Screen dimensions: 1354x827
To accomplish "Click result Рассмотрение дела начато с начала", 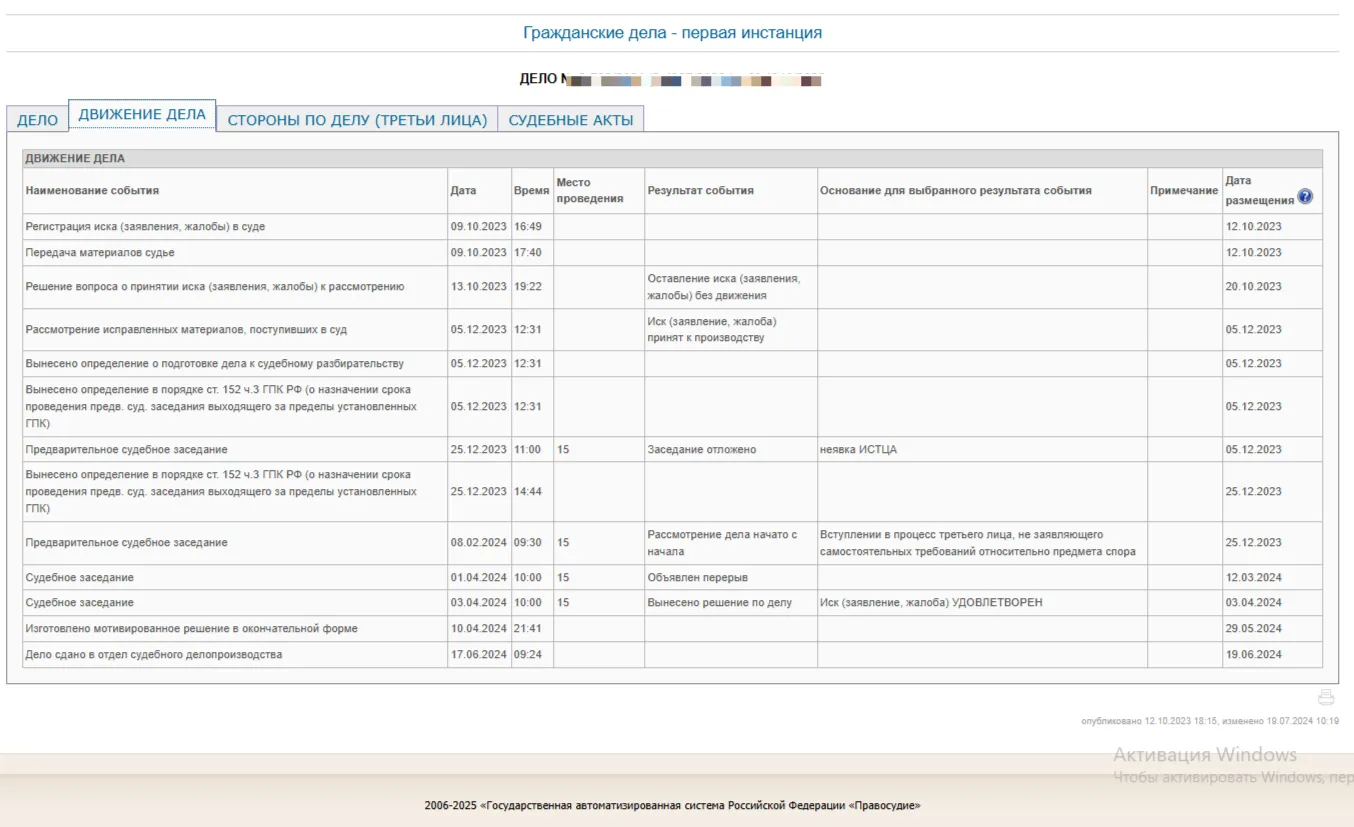I will point(722,543).
